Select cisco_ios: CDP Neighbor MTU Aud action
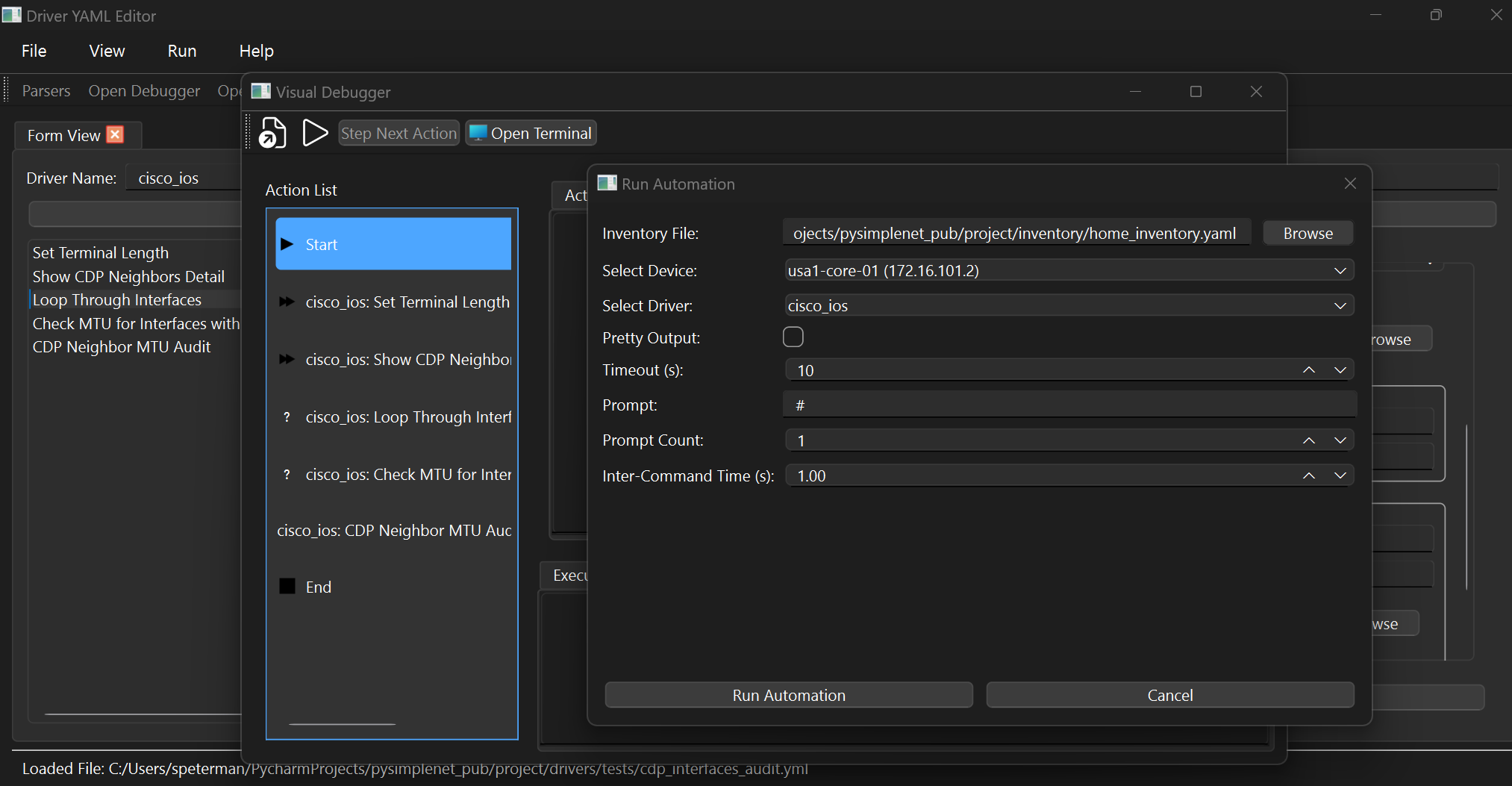 click(393, 530)
